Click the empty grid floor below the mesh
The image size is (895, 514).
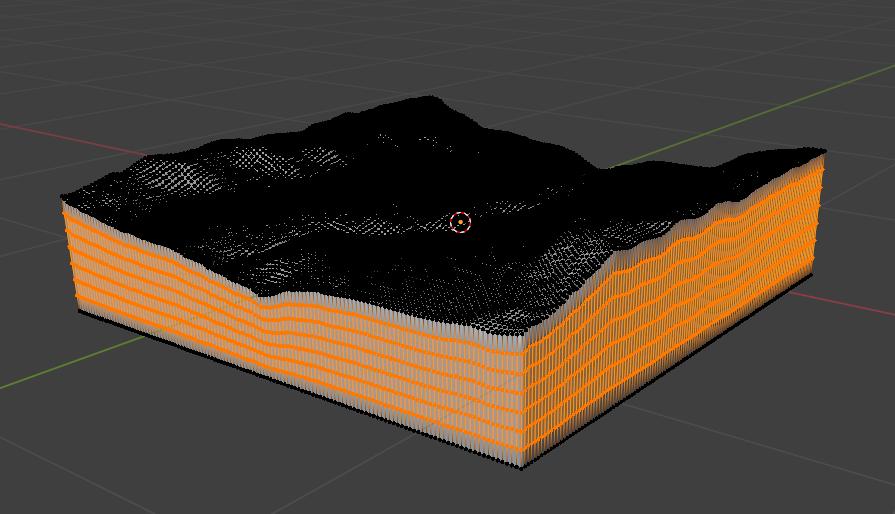[300, 460]
